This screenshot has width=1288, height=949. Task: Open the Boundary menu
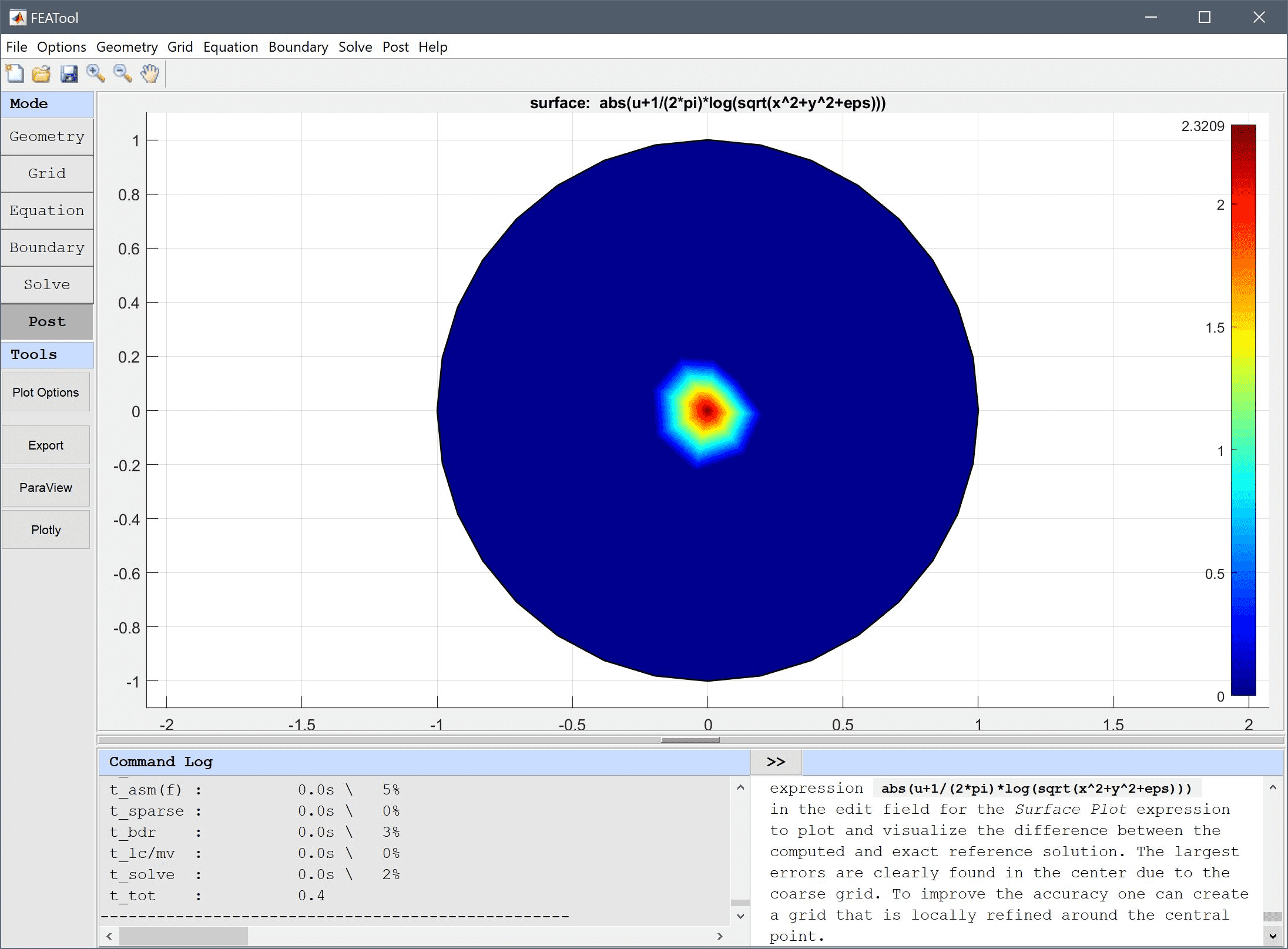click(x=298, y=47)
